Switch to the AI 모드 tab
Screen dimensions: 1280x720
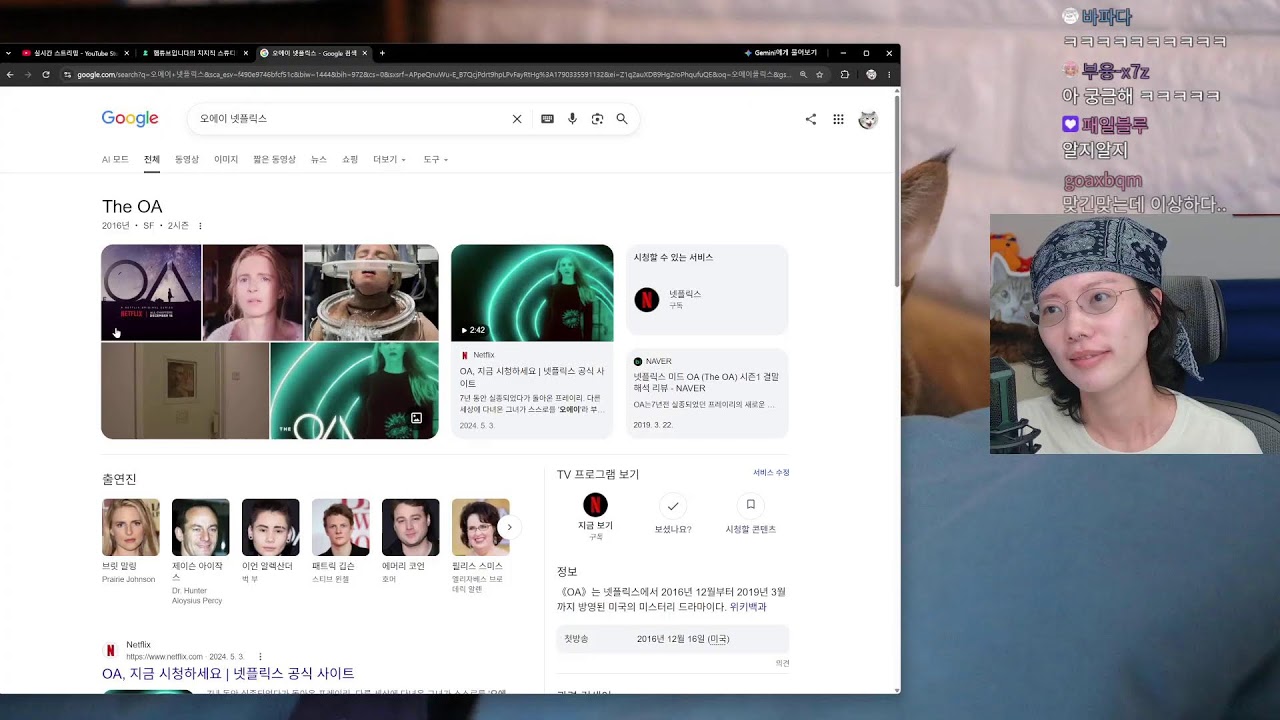coord(115,160)
